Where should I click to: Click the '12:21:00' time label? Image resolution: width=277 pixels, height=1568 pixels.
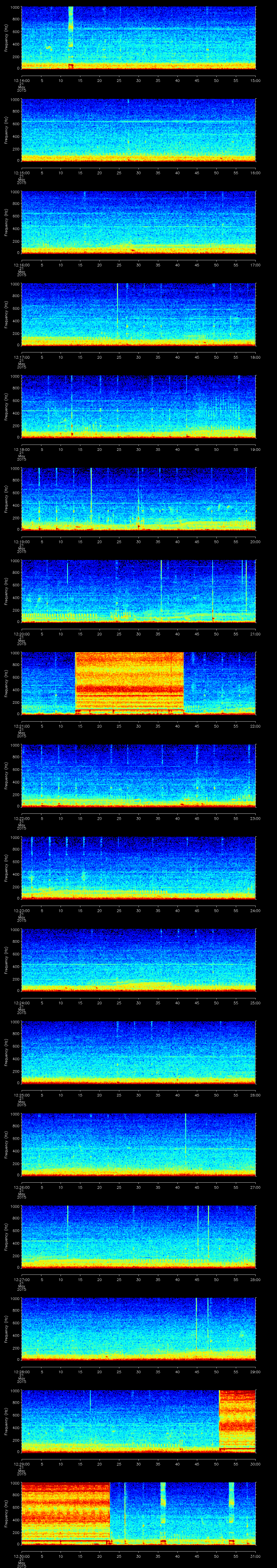[21, 726]
